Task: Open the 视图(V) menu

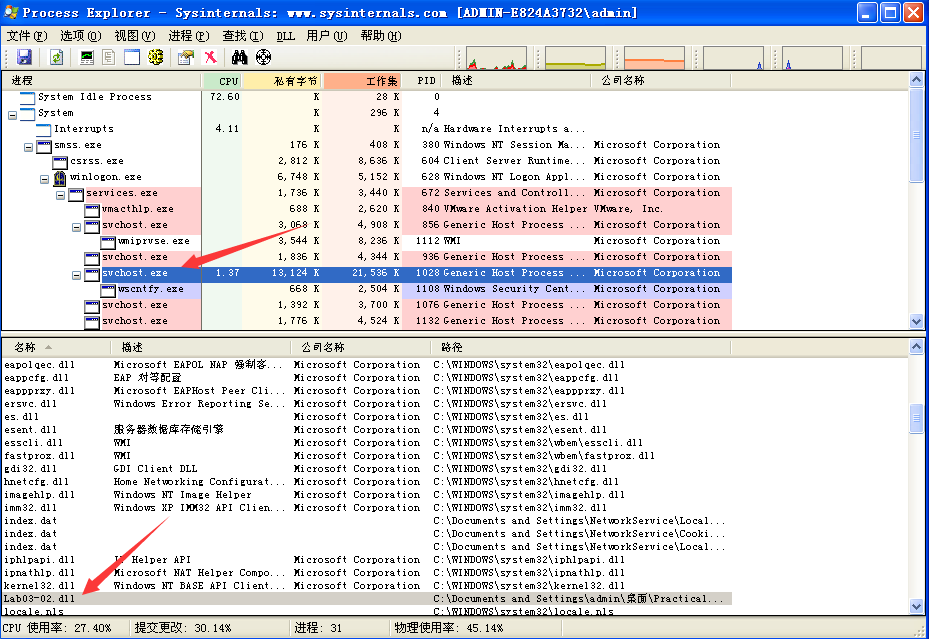Action: pos(135,36)
